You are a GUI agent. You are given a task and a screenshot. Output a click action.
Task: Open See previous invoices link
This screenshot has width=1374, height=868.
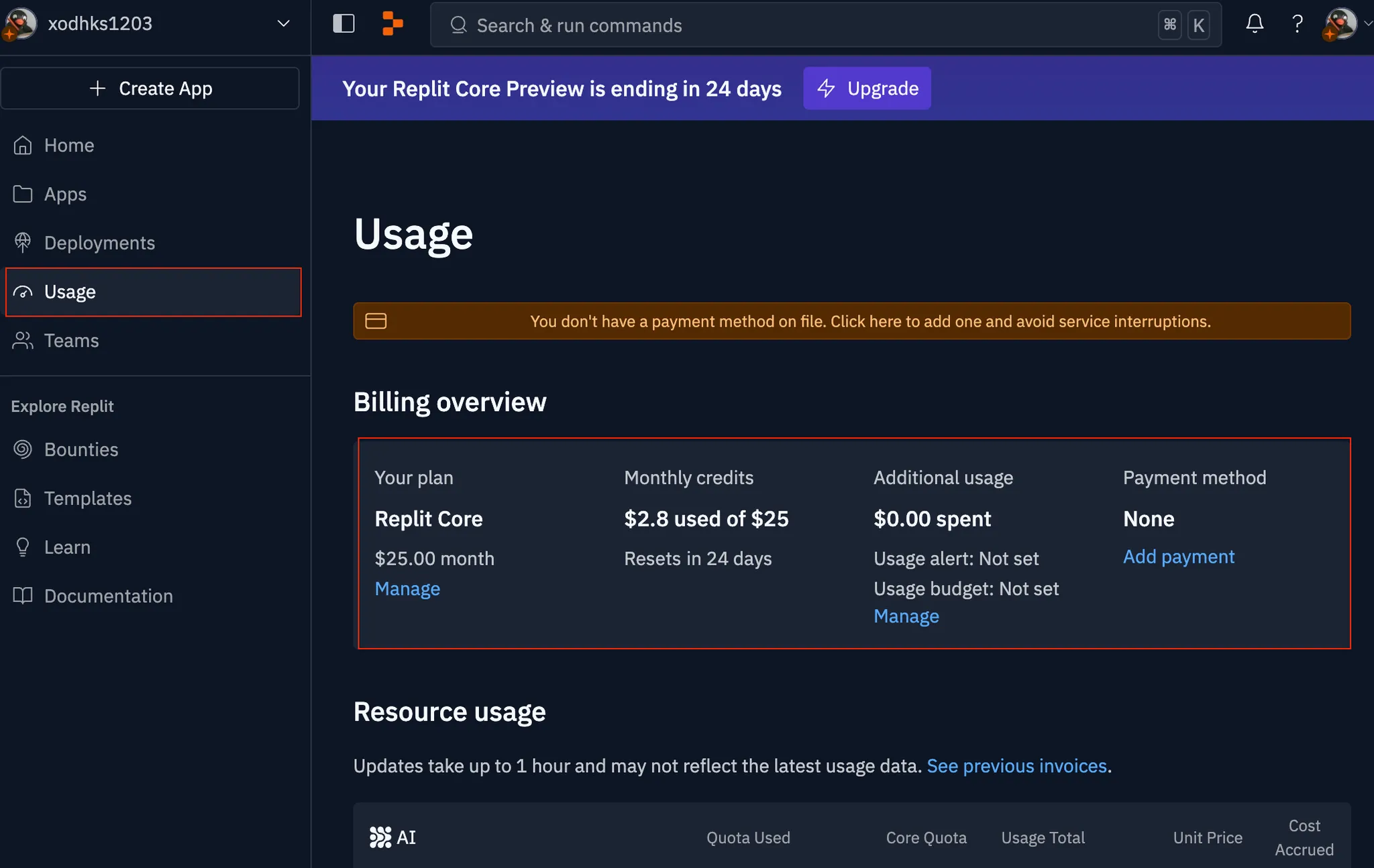click(x=1016, y=766)
